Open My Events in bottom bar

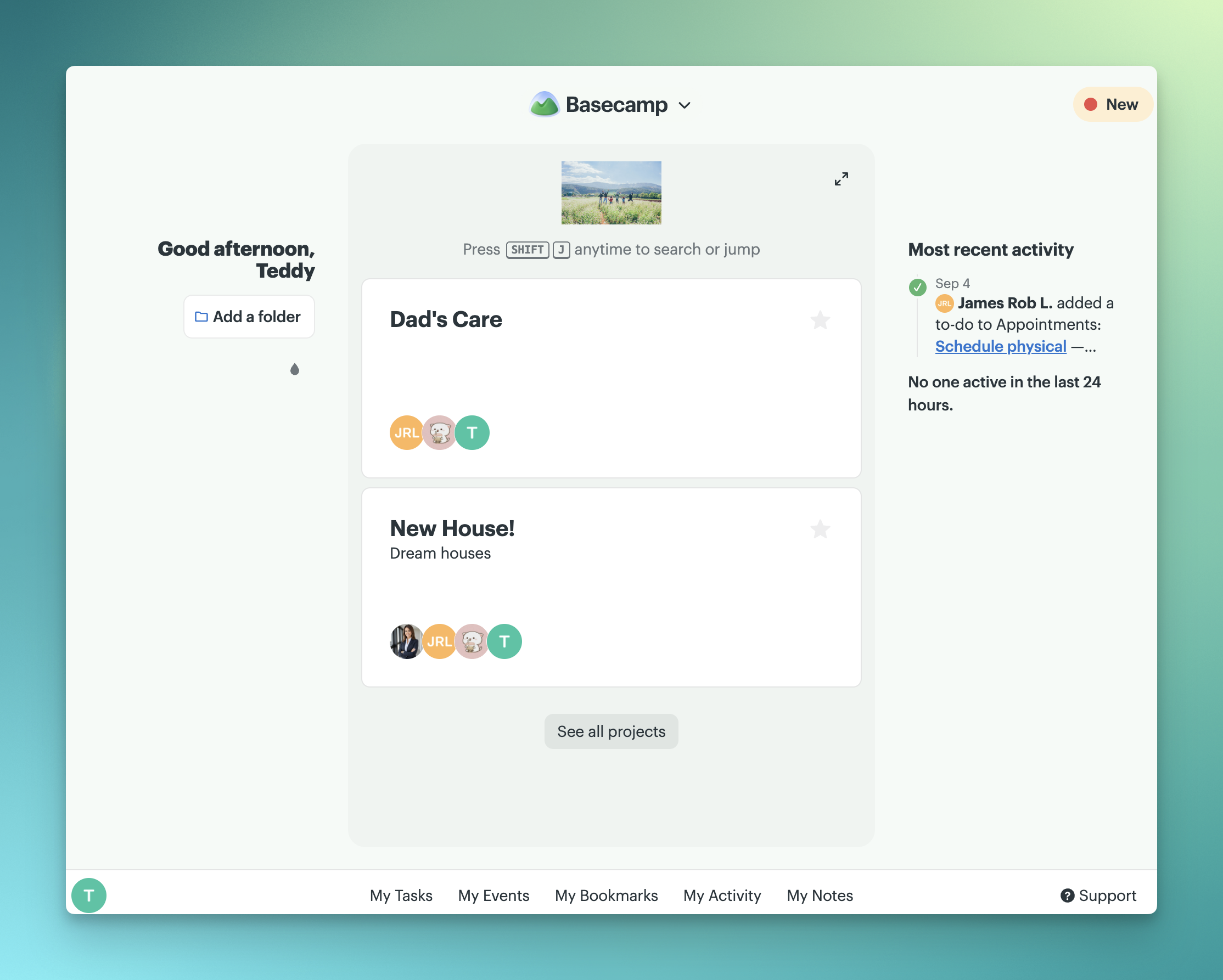click(493, 895)
